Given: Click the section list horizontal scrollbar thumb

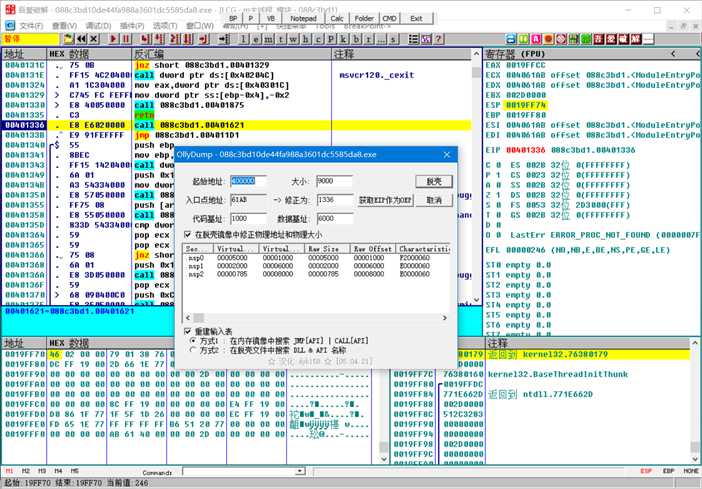Looking at the screenshot, I should click(x=199, y=318).
